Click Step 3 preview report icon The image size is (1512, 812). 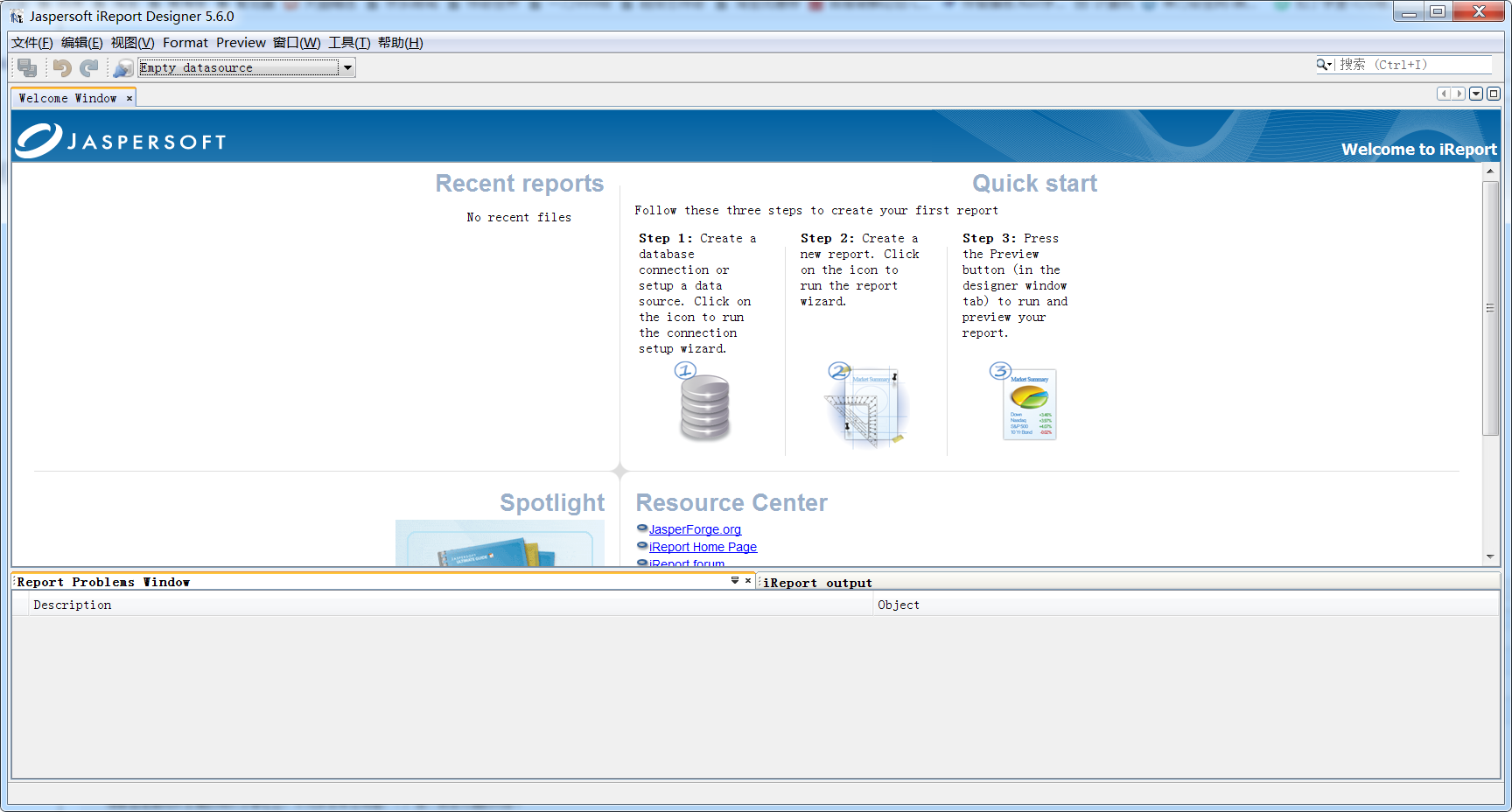[1025, 402]
